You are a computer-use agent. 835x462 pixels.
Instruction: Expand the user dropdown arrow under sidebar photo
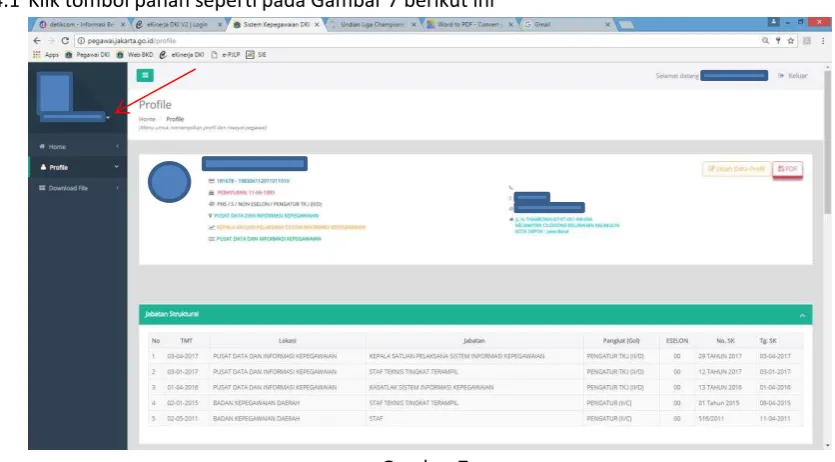[108, 117]
